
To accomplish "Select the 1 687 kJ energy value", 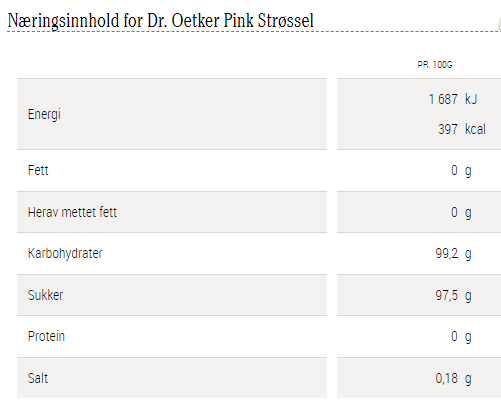I will (x=453, y=99).
